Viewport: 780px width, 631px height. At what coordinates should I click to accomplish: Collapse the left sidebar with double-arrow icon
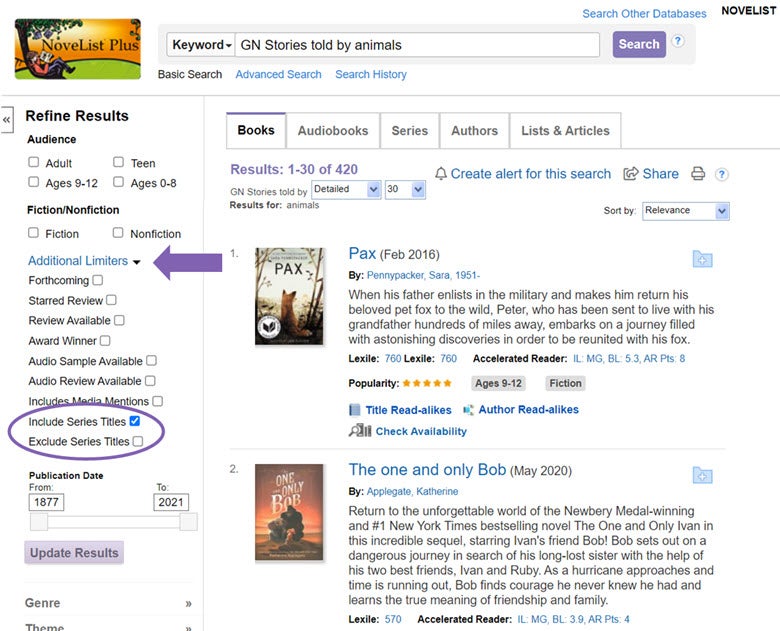point(7,120)
